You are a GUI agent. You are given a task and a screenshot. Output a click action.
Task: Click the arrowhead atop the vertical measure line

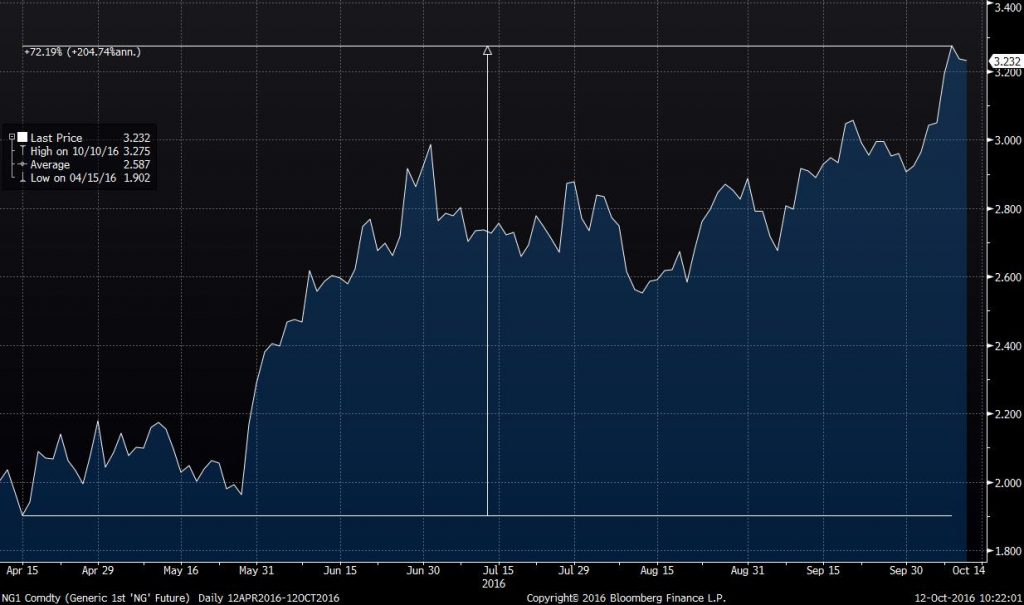487,49
